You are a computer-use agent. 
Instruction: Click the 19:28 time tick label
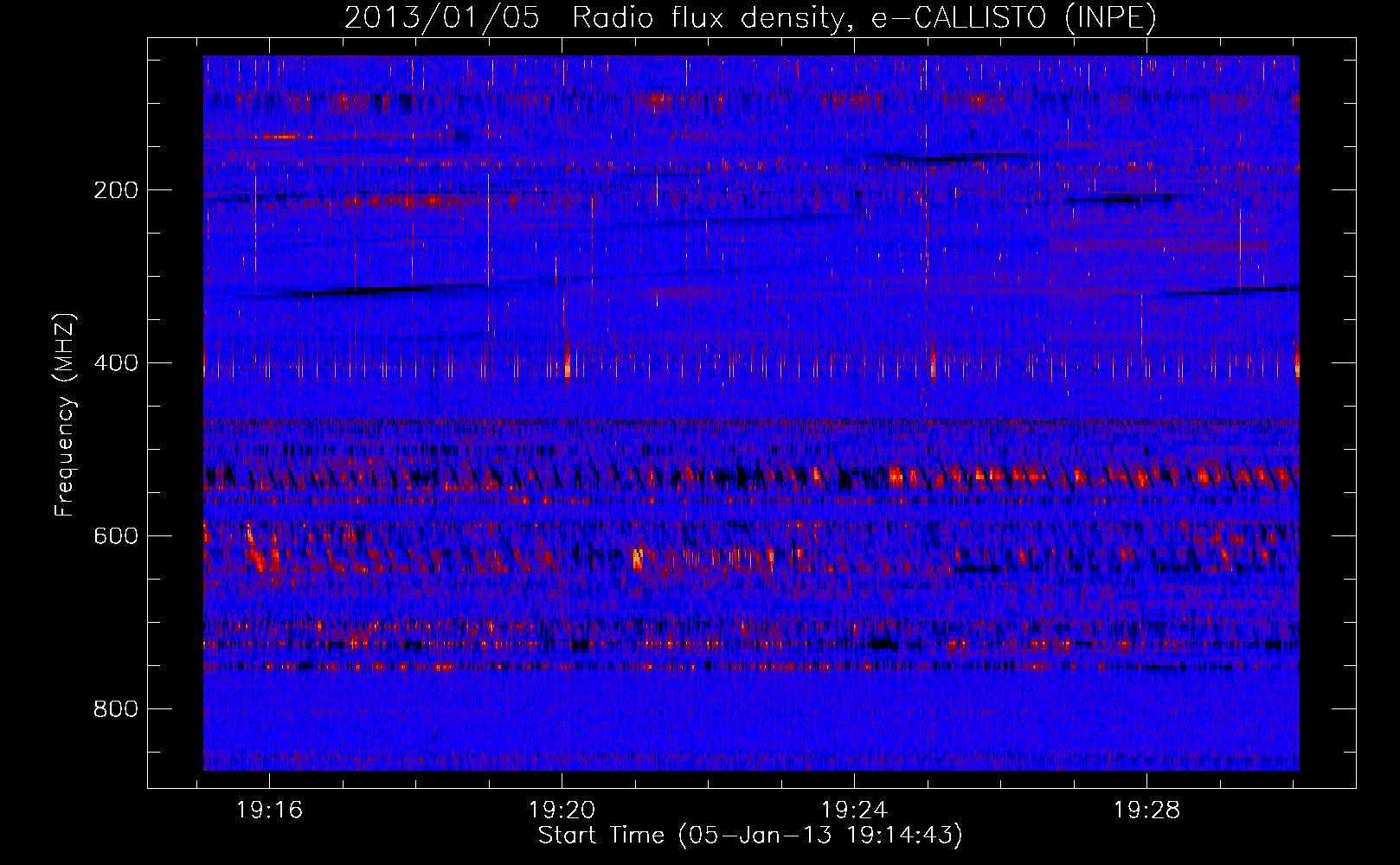point(1146,811)
